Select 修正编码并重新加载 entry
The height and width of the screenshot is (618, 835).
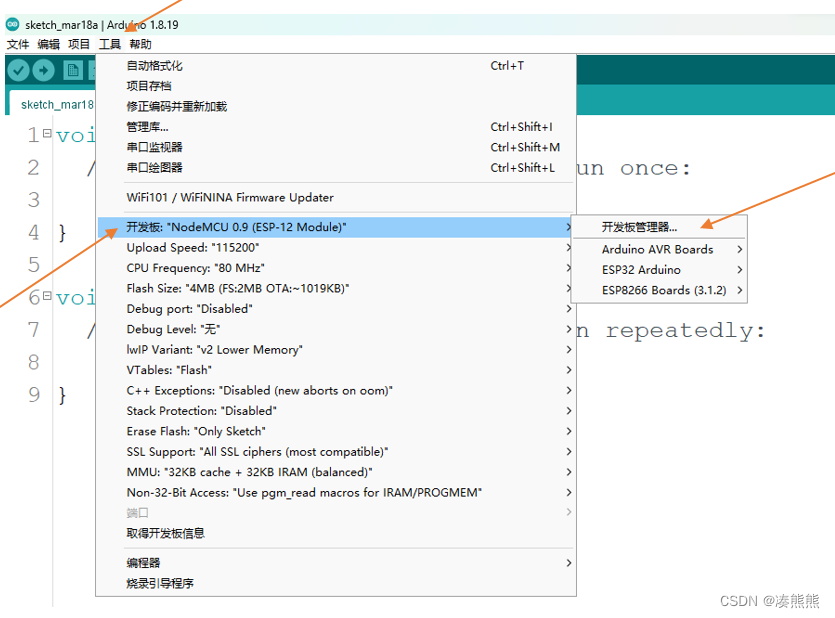[x=337, y=106]
